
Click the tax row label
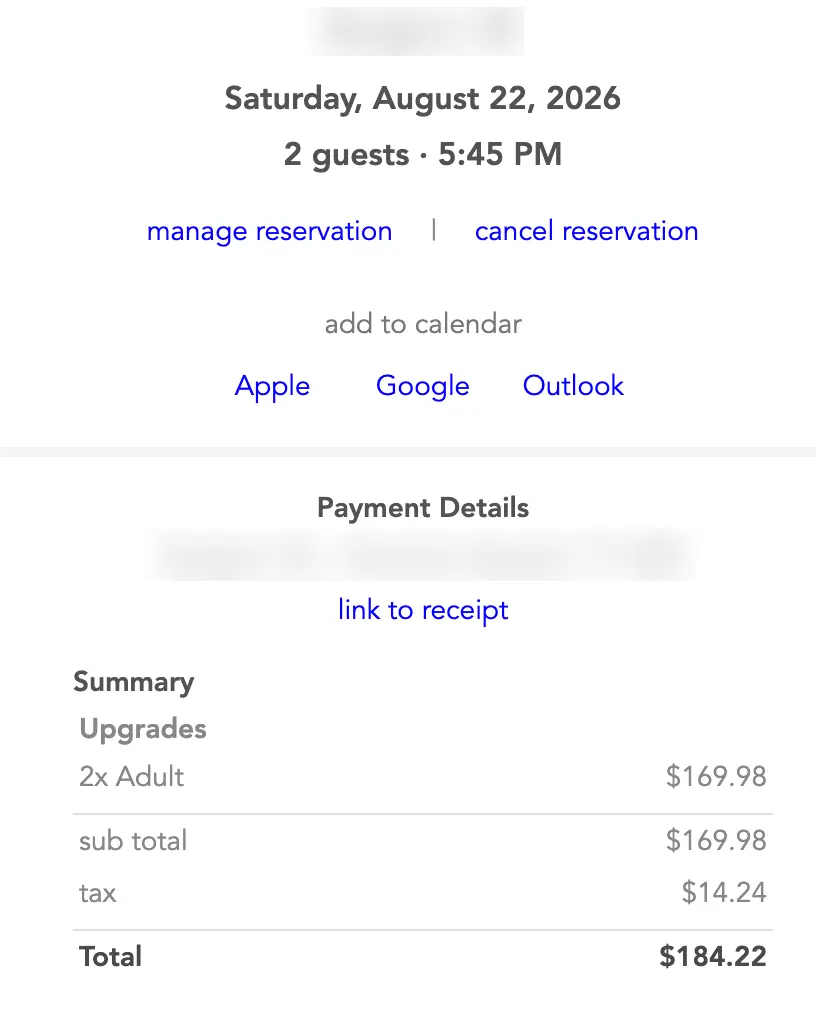(97, 894)
